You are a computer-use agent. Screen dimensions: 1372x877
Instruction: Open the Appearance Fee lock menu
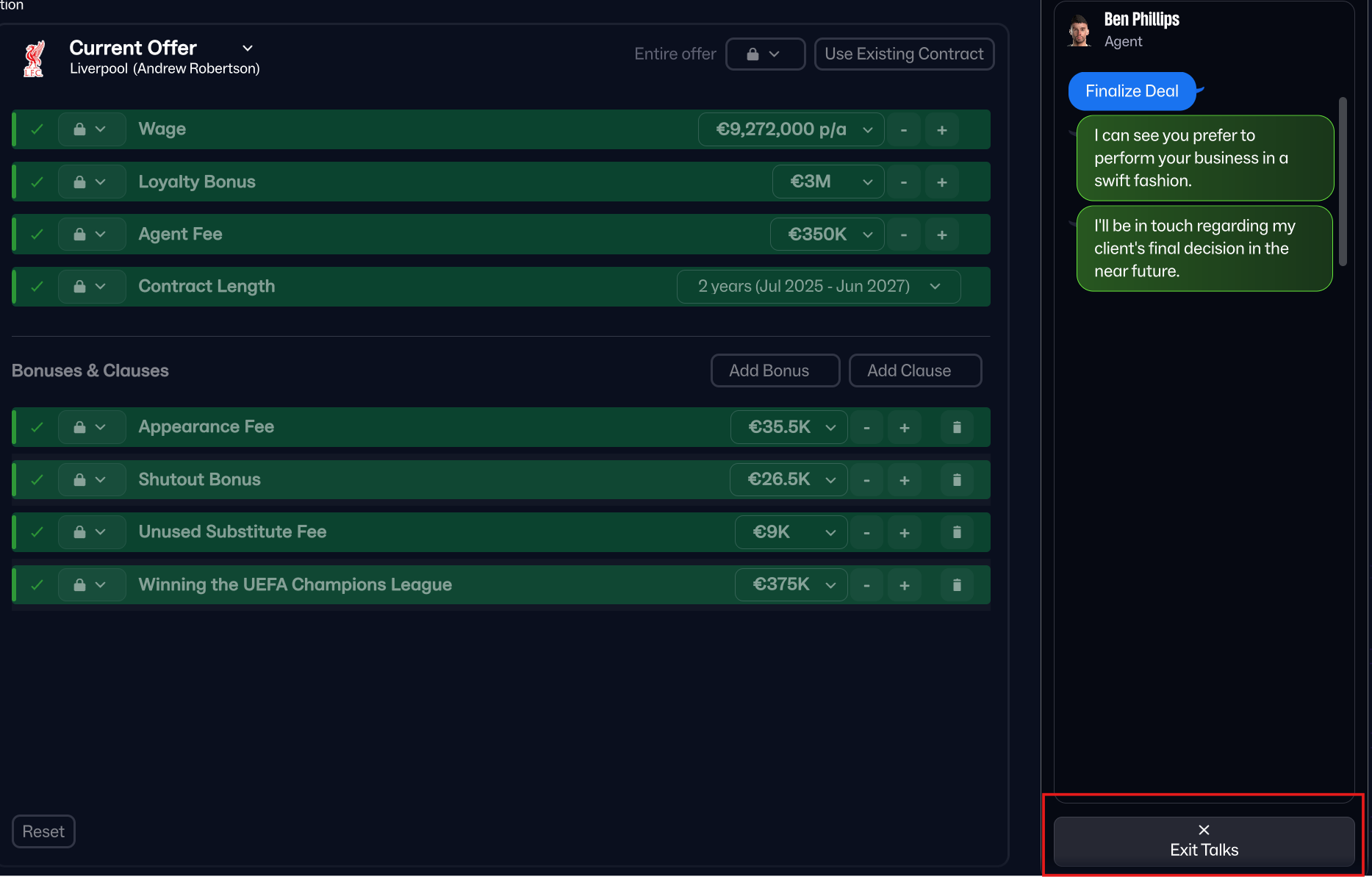(x=90, y=427)
